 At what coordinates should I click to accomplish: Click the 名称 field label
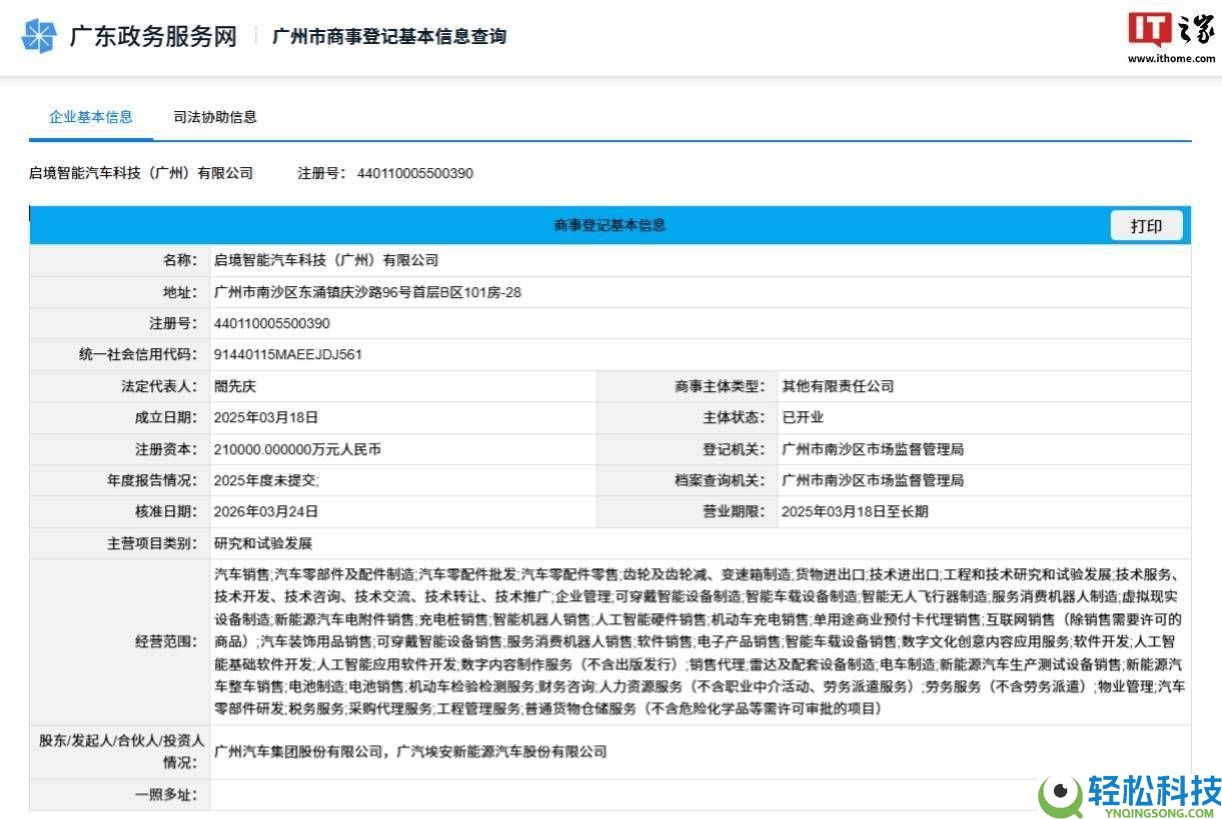pos(180,260)
